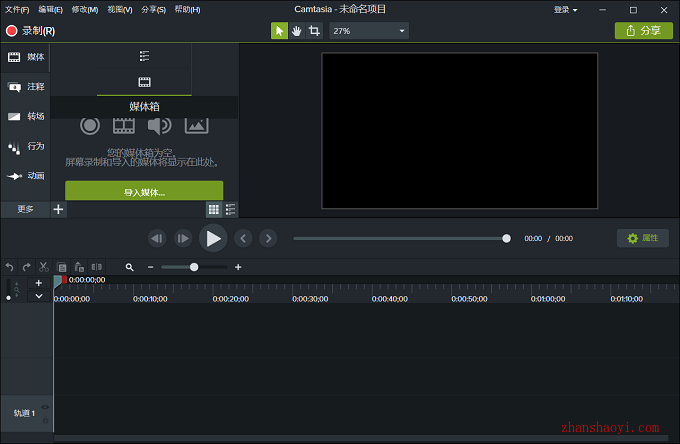Click the copy icon in timeline toolbar
The height and width of the screenshot is (444, 680).
62,267
